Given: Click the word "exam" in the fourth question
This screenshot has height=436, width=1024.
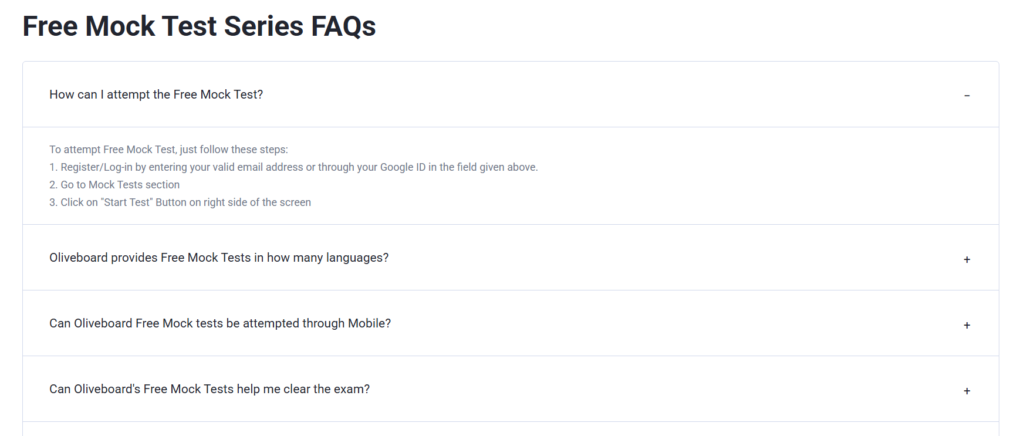Looking at the screenshot, I should point(351,389).
